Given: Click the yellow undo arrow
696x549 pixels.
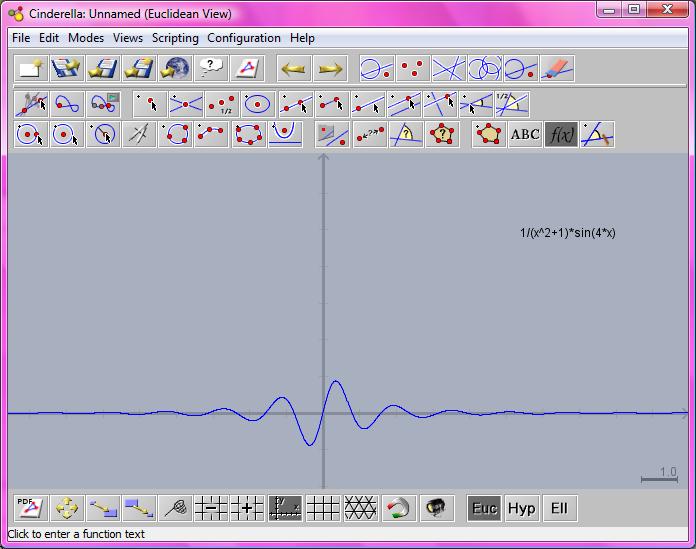Looking at the screenshot, I should tap(293, 69).
